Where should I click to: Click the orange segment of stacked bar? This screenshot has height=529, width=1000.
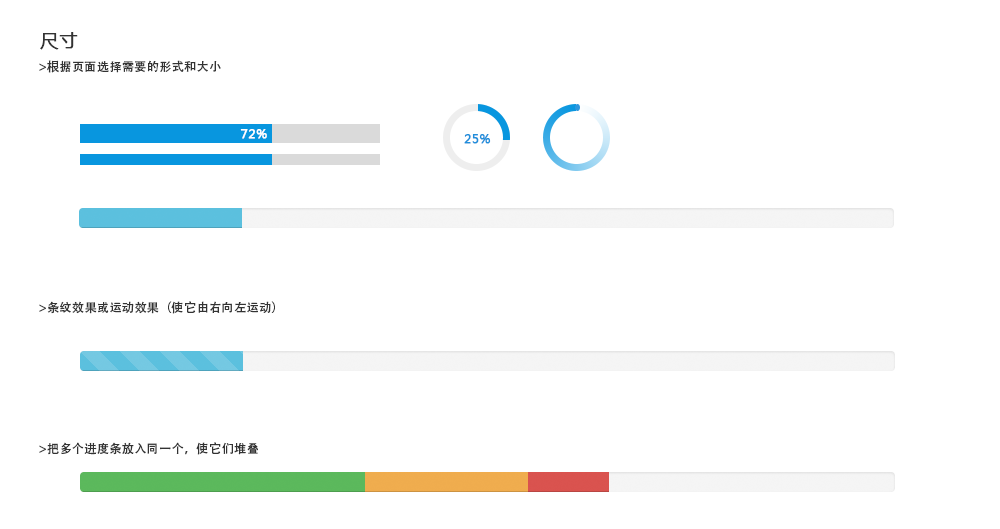tap(446, 482)
